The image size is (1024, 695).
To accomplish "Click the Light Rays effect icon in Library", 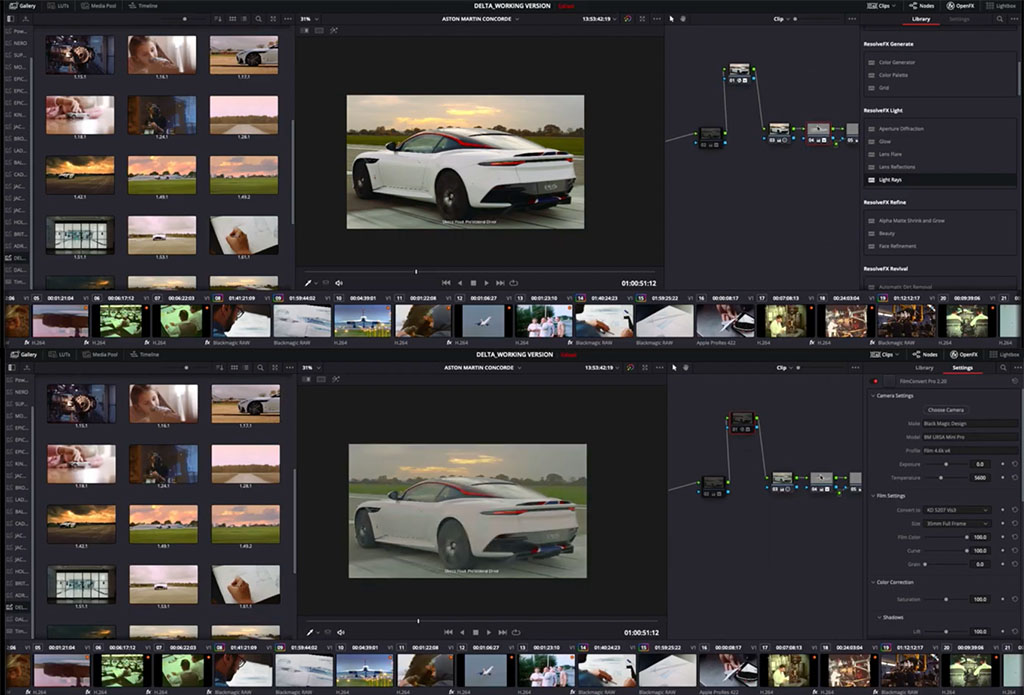I will pos(872,180).
